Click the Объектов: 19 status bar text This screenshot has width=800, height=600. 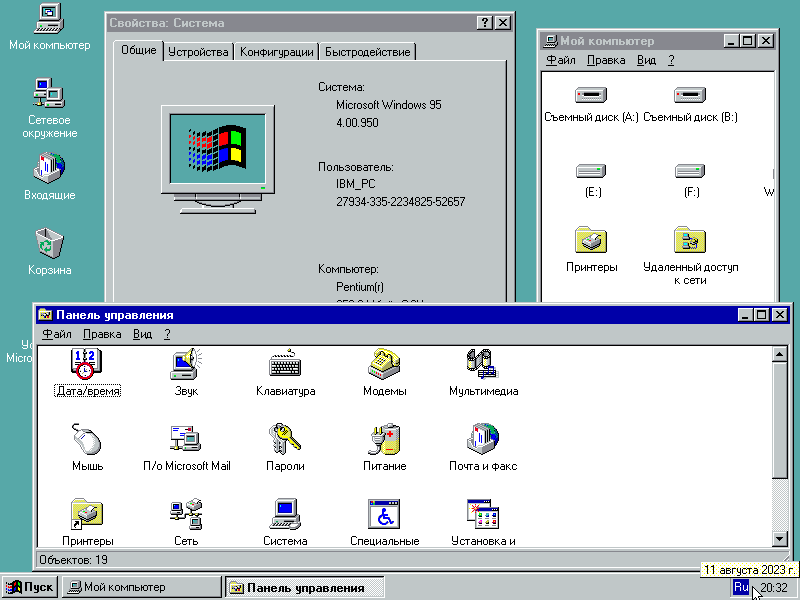pyautogui.click(x=73, y=560)
